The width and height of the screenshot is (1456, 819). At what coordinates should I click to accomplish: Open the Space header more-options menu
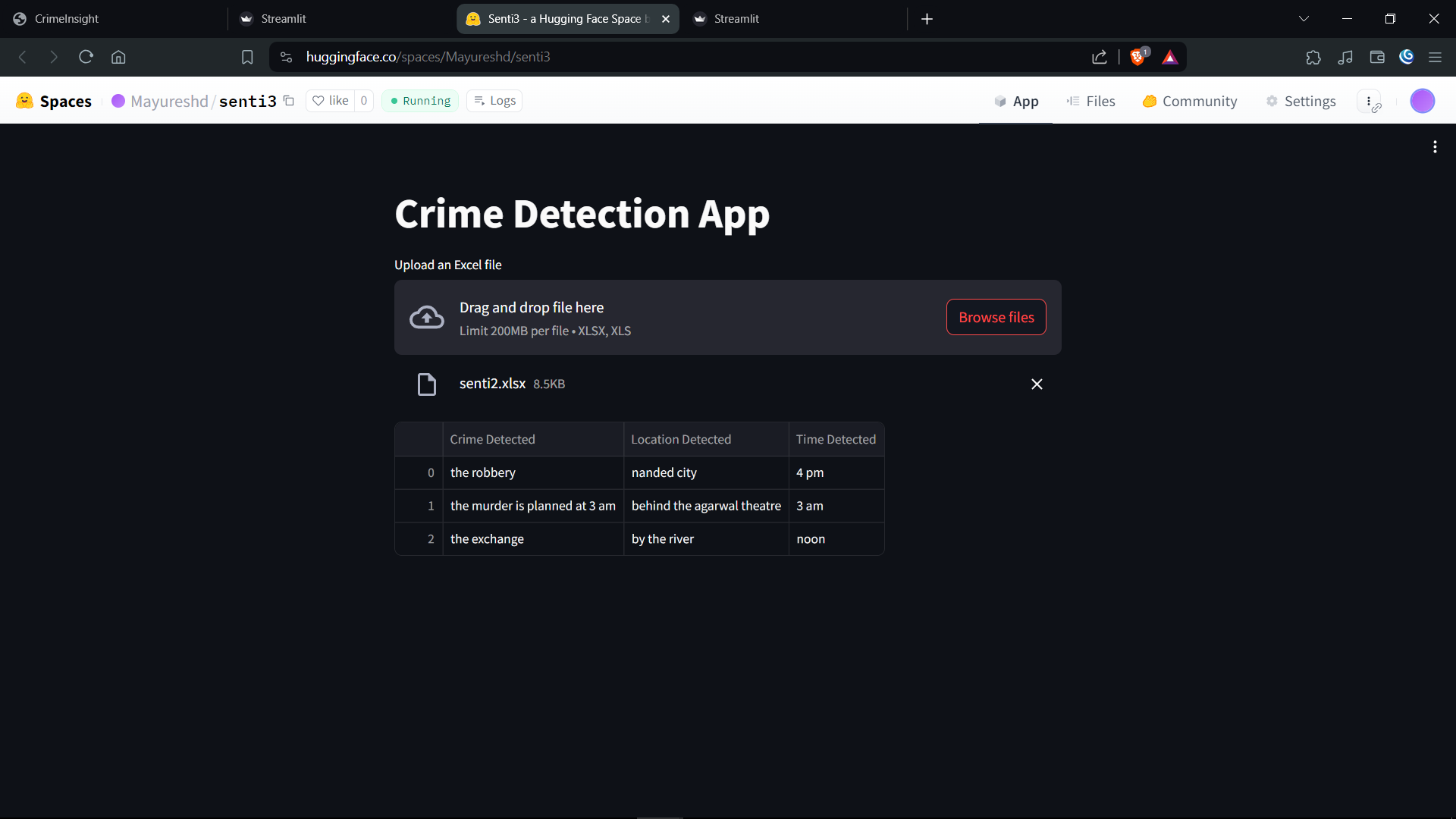[x=1368, y=101]
